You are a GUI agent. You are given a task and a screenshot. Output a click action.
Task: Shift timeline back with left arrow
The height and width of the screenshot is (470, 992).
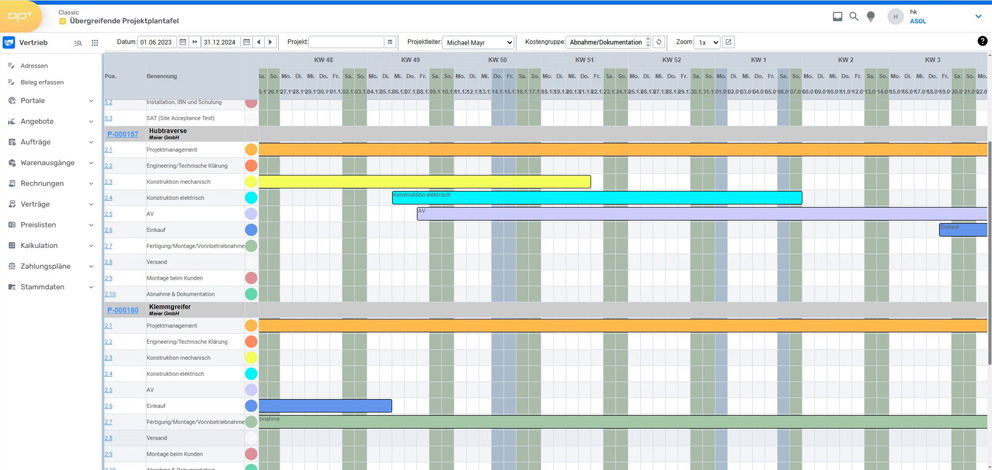258,42
